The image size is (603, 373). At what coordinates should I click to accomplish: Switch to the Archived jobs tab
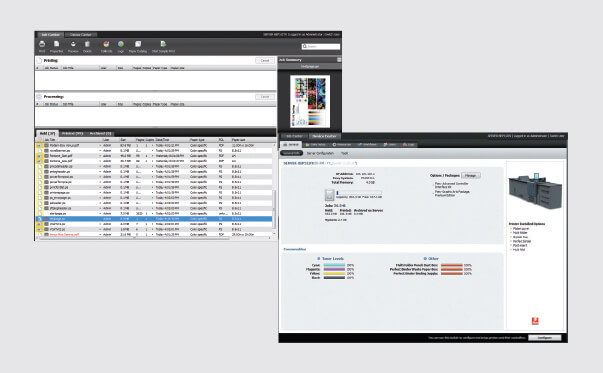click(x=100, y=133)
